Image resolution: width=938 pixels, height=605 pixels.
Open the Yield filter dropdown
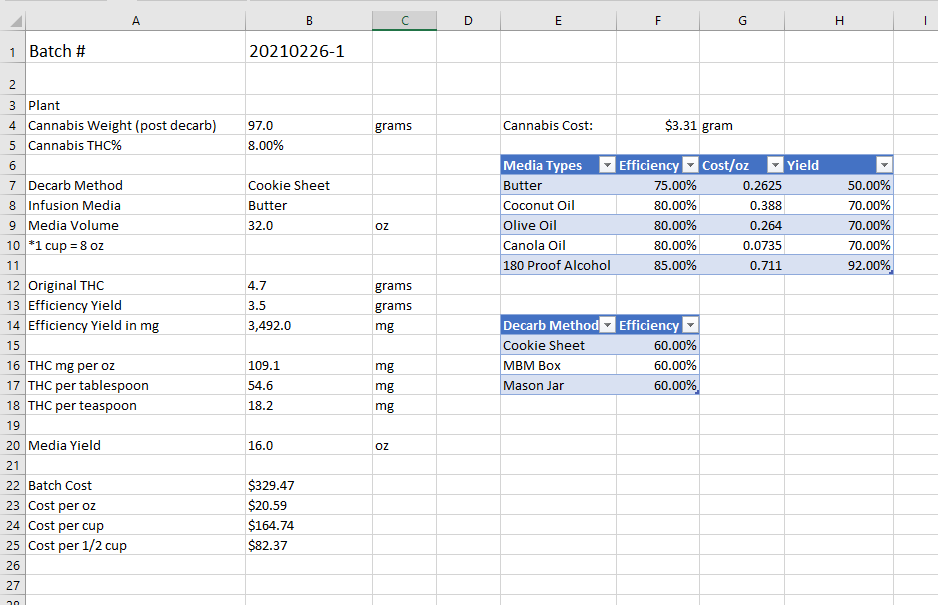coord(884,165)
